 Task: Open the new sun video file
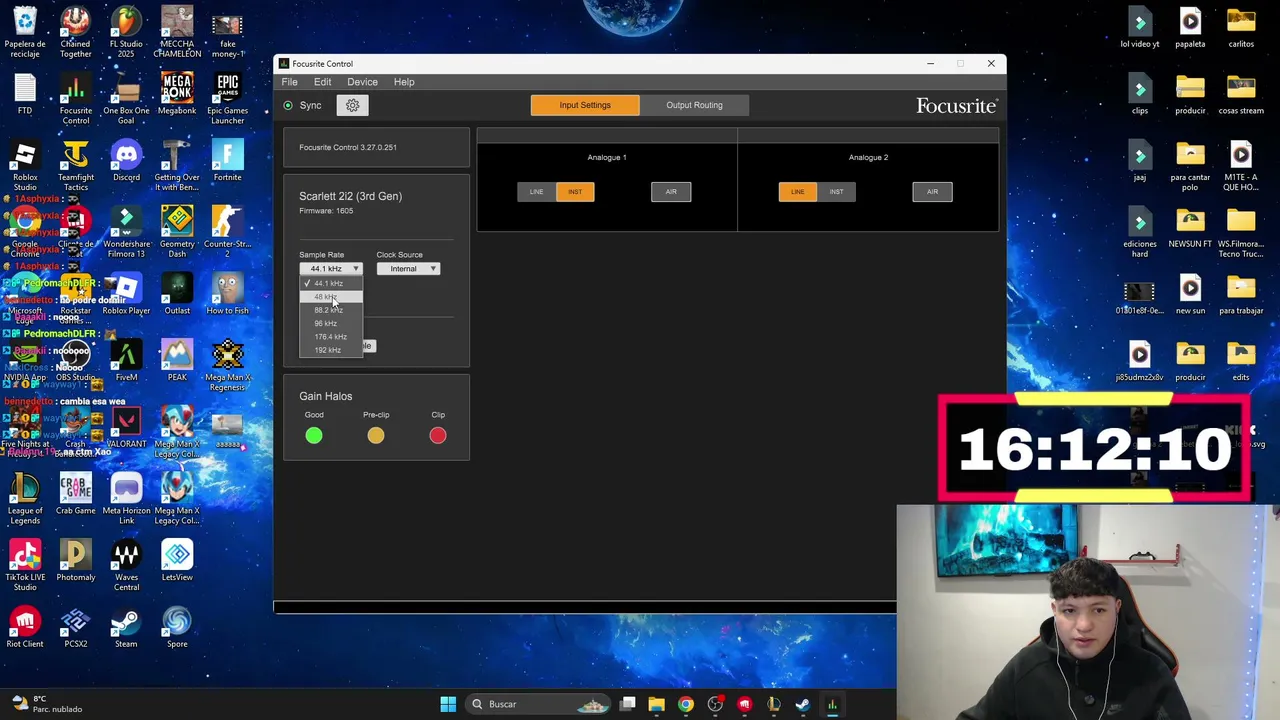tap(1190, 294)
